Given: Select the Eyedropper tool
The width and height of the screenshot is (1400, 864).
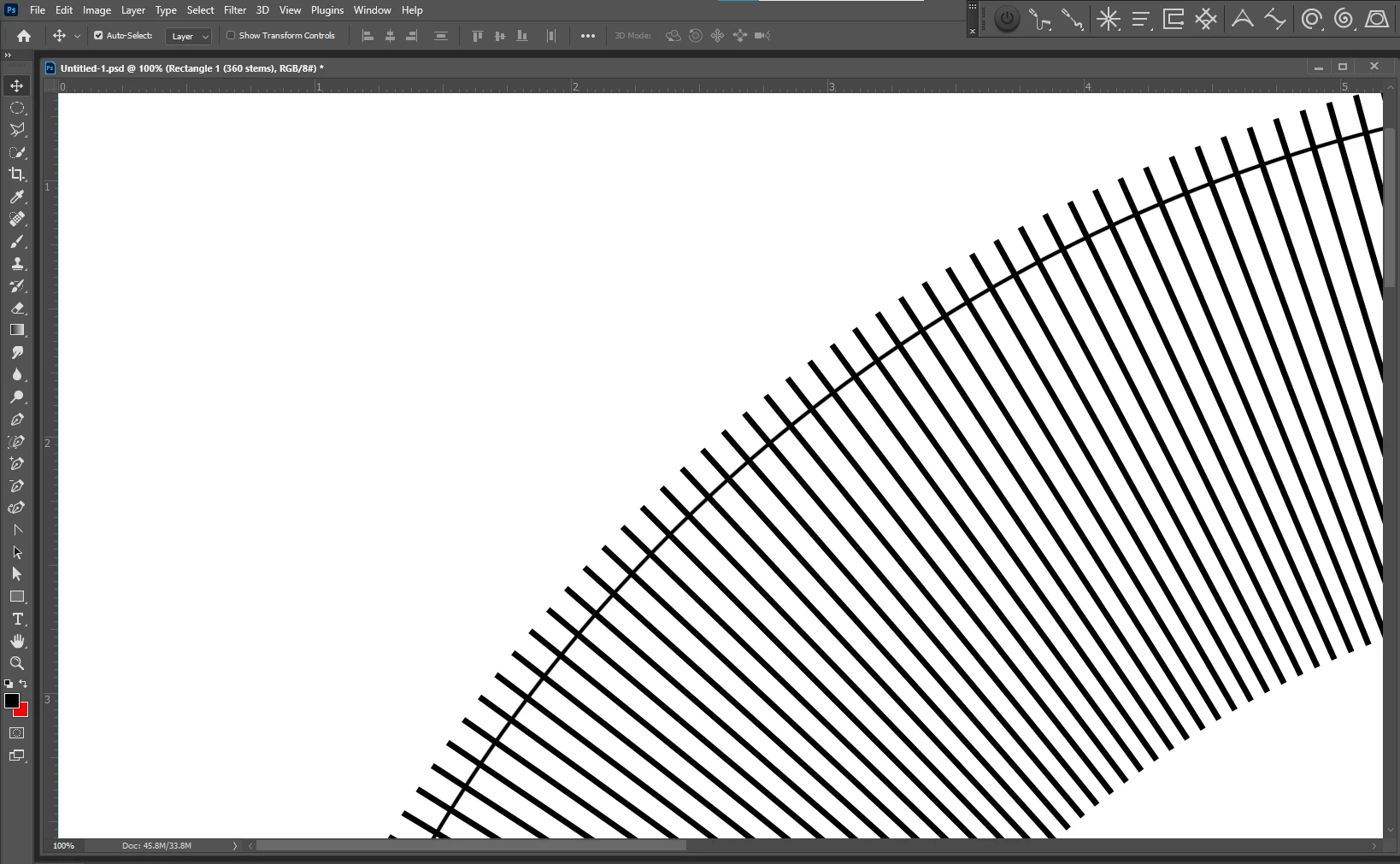Looking at the screenshot, I should (x=17, y=197).
